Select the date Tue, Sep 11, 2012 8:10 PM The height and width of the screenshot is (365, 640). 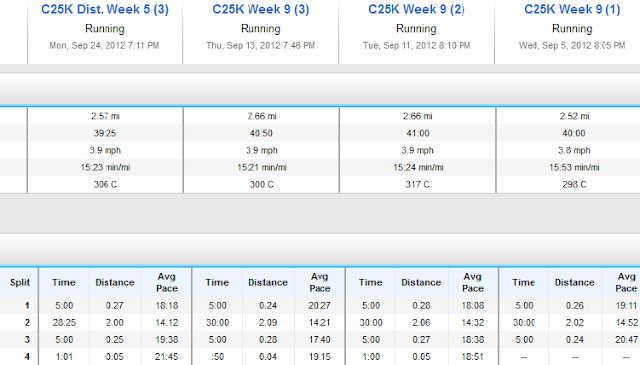tap(417, 45)
